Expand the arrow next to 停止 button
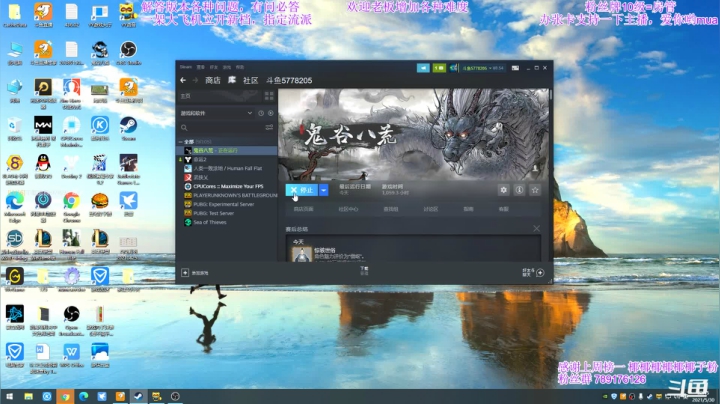Image resolution: width=720 pixels, height=404 pixels. pyautogui.click(x=324, y=190)
